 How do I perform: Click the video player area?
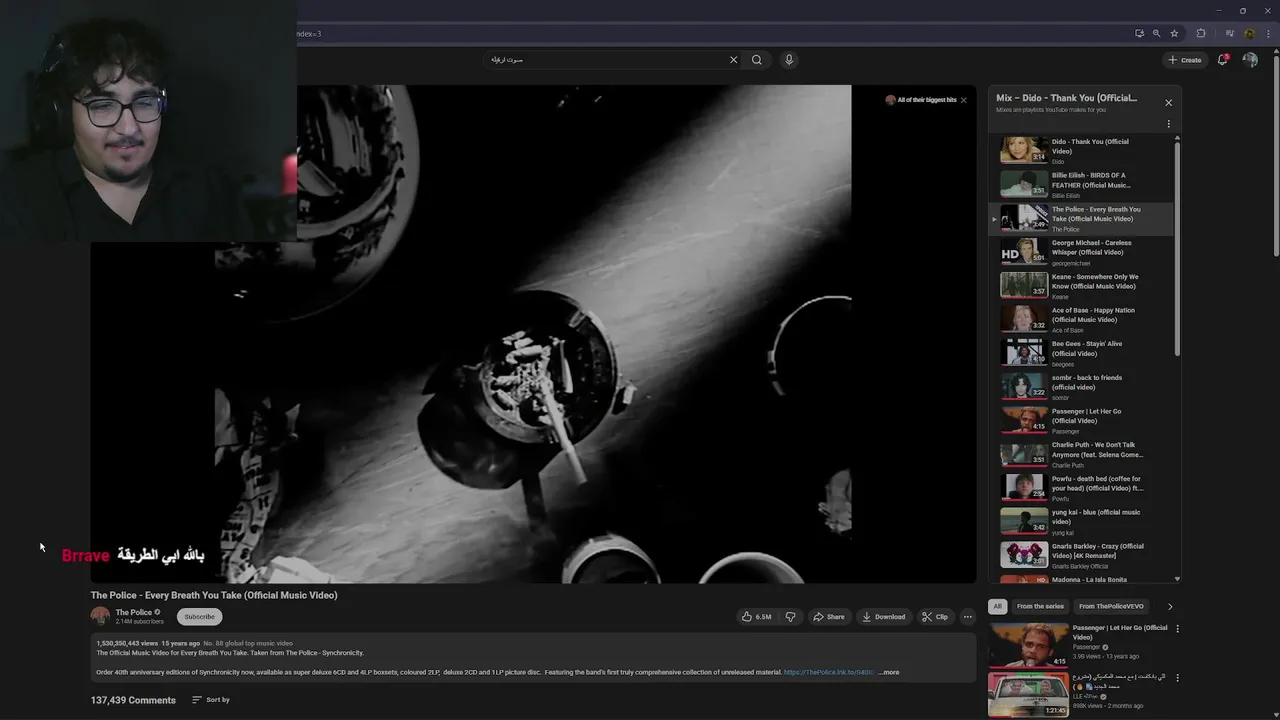click(533, 333)
